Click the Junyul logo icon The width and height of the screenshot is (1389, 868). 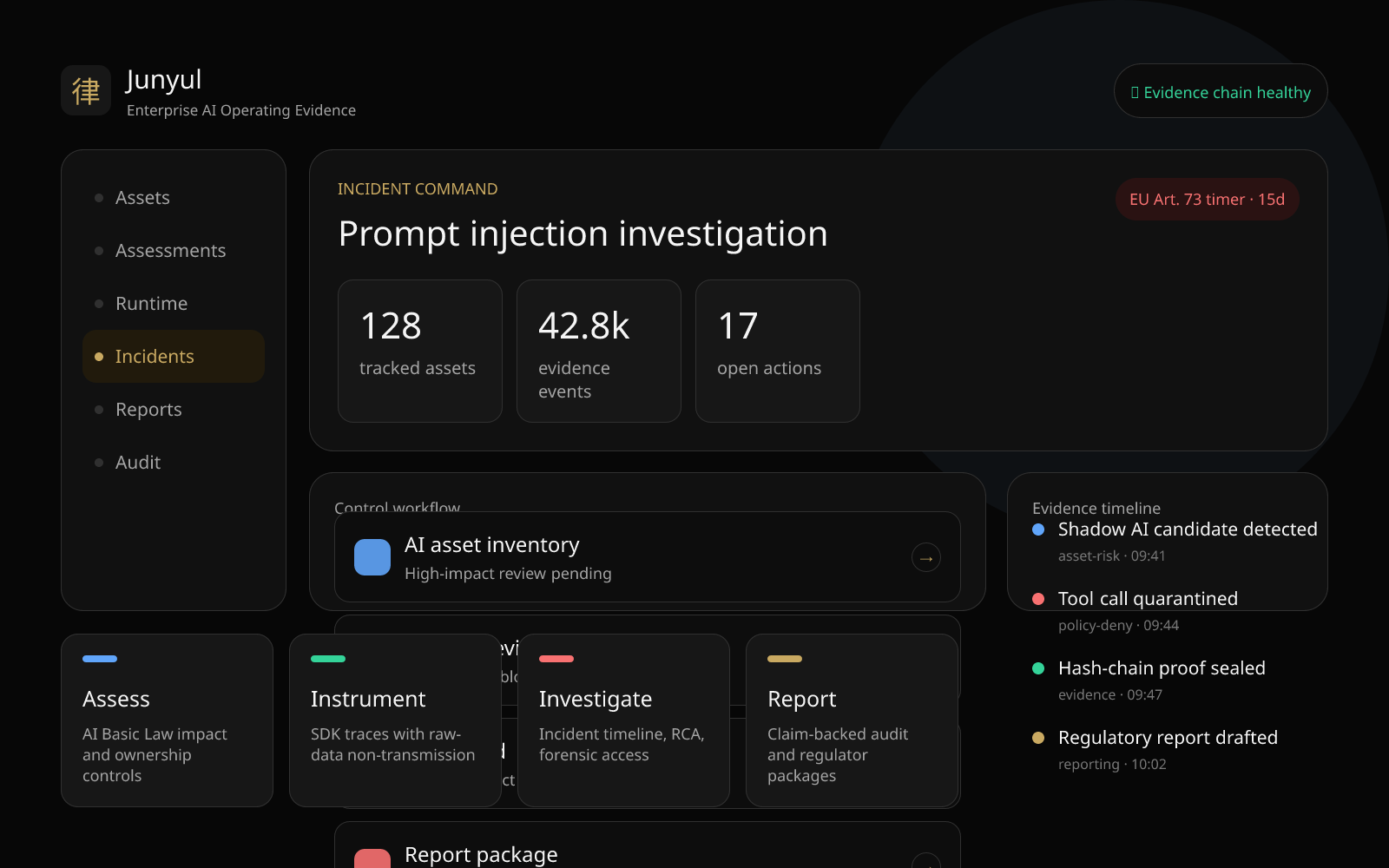[x=86, y=90]
